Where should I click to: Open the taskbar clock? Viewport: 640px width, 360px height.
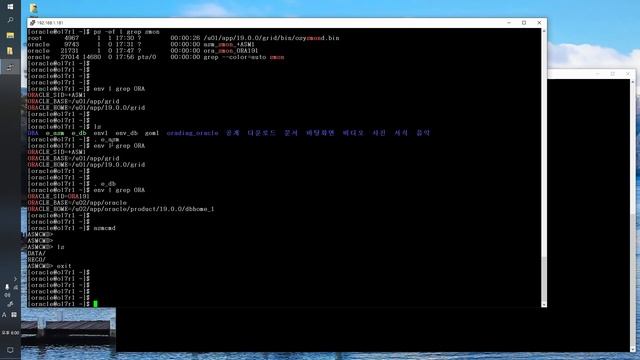tap(10, 333)
